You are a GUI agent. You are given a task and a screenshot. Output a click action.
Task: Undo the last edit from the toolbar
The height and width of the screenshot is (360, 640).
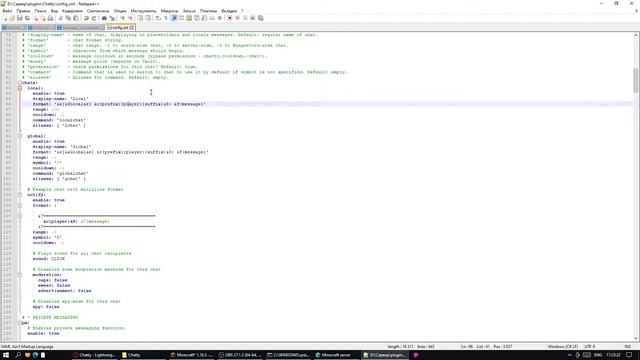click(x=86, y=18)
